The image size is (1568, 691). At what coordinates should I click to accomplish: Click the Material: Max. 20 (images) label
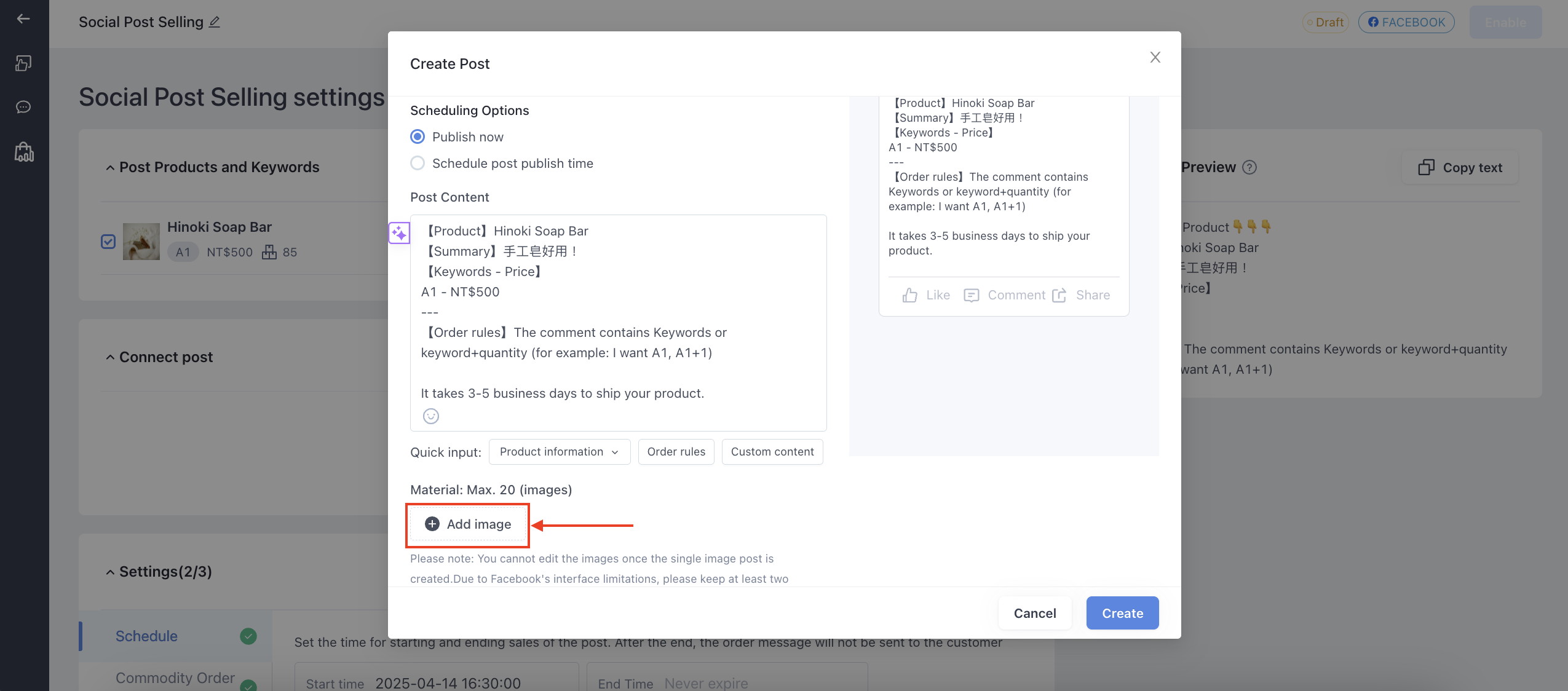[491, 490]
